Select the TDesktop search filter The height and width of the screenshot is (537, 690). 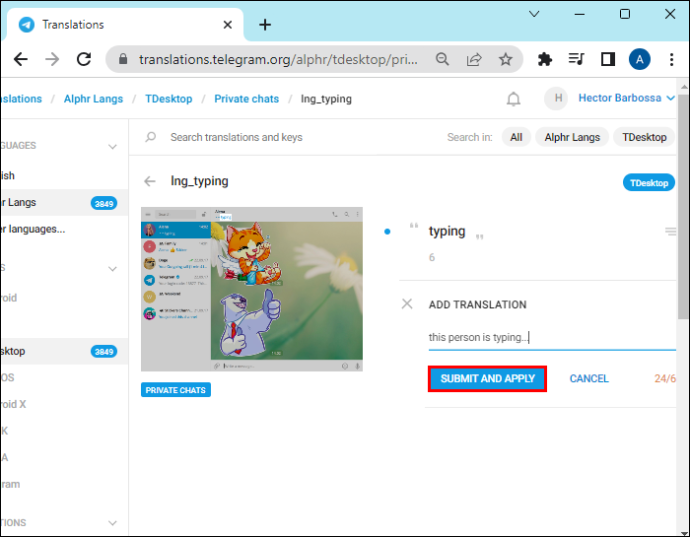coord(644,137)
